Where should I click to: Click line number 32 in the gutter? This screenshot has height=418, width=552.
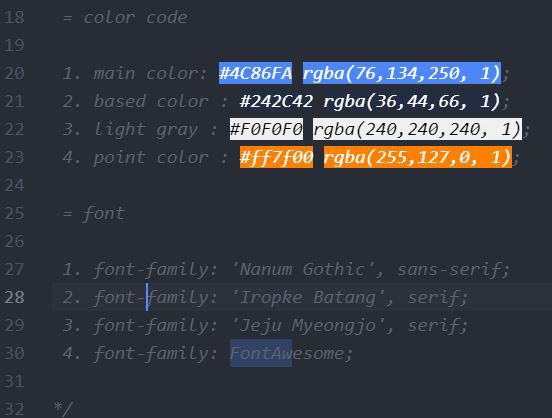(x=14, y=409)
